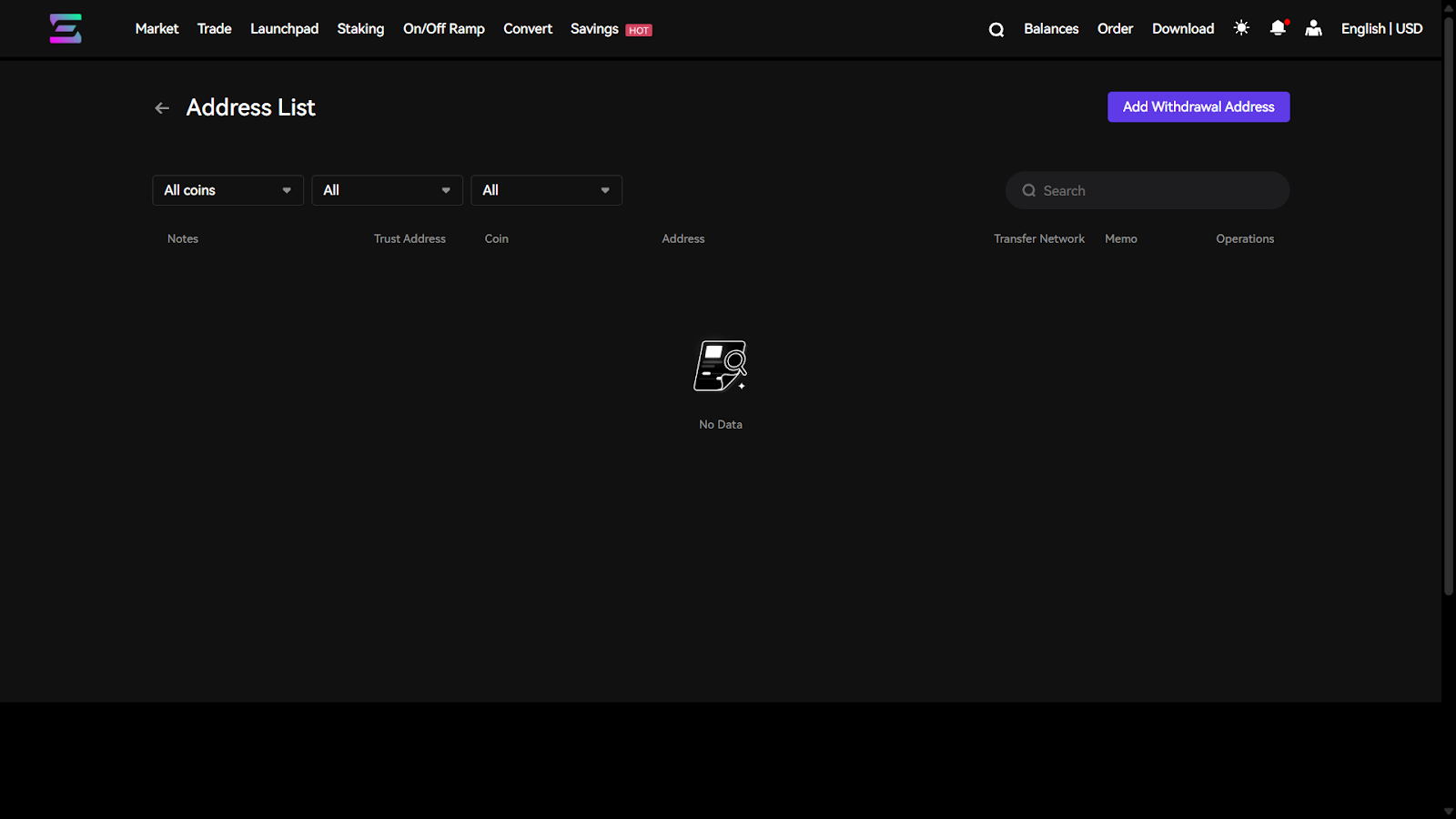Toggle light theme with sun icon
This screenshot has width=1456, height=819.
point(1241,28)
